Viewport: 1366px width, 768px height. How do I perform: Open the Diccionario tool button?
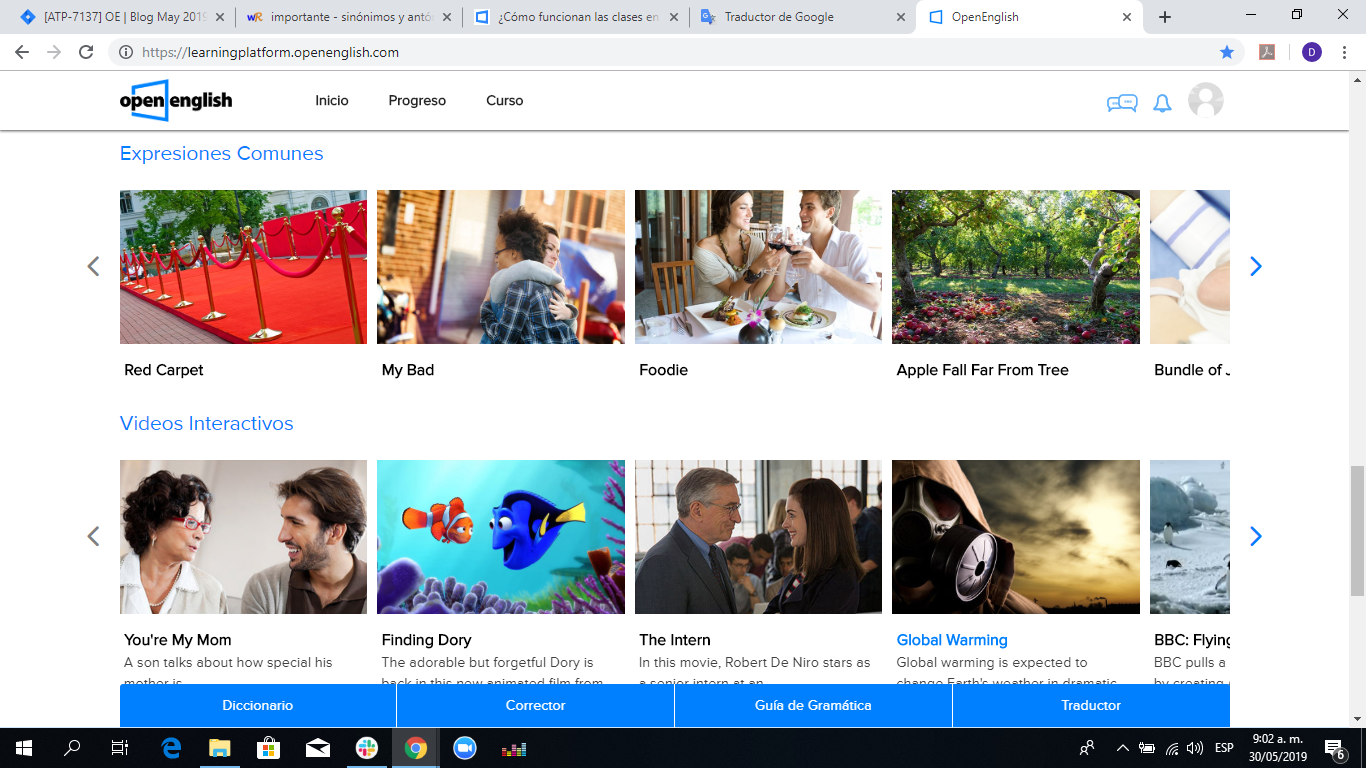point(258,706)
